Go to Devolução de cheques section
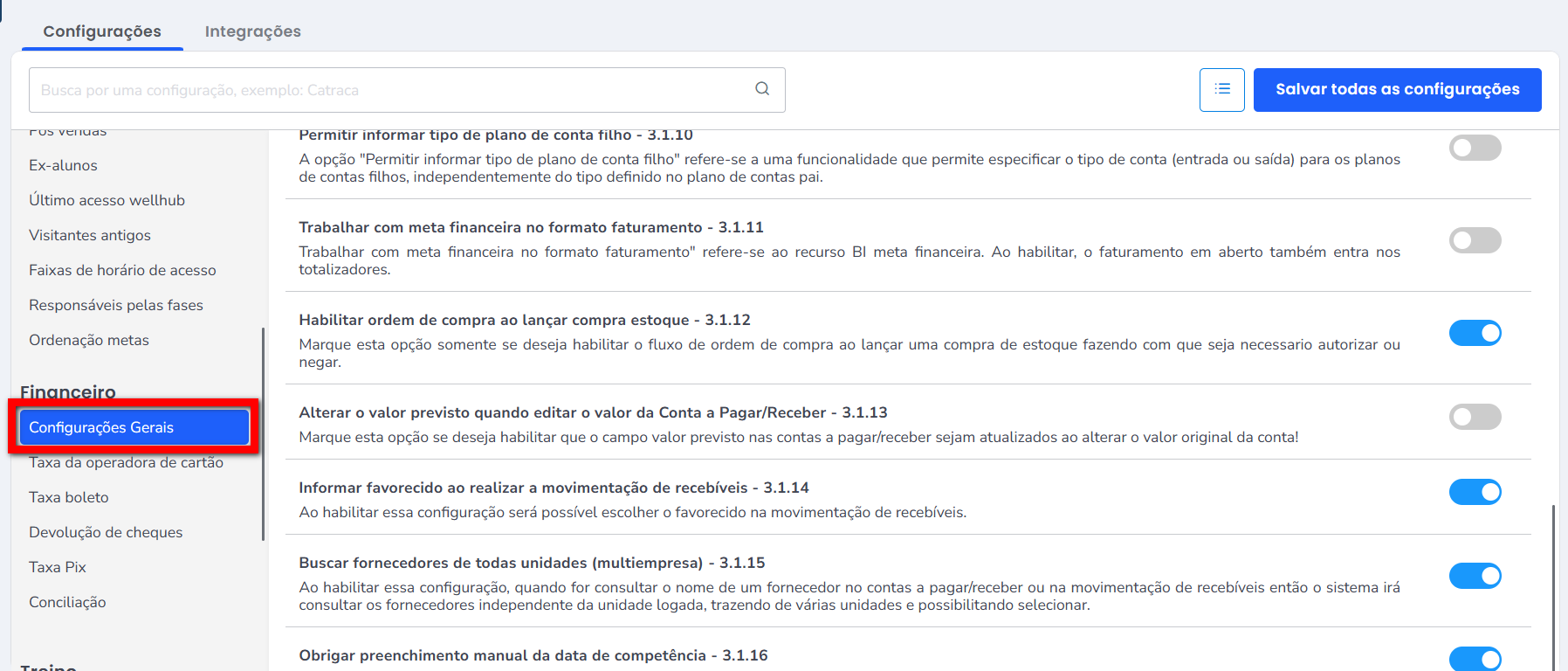1568x671 pixels. (106, 532)
